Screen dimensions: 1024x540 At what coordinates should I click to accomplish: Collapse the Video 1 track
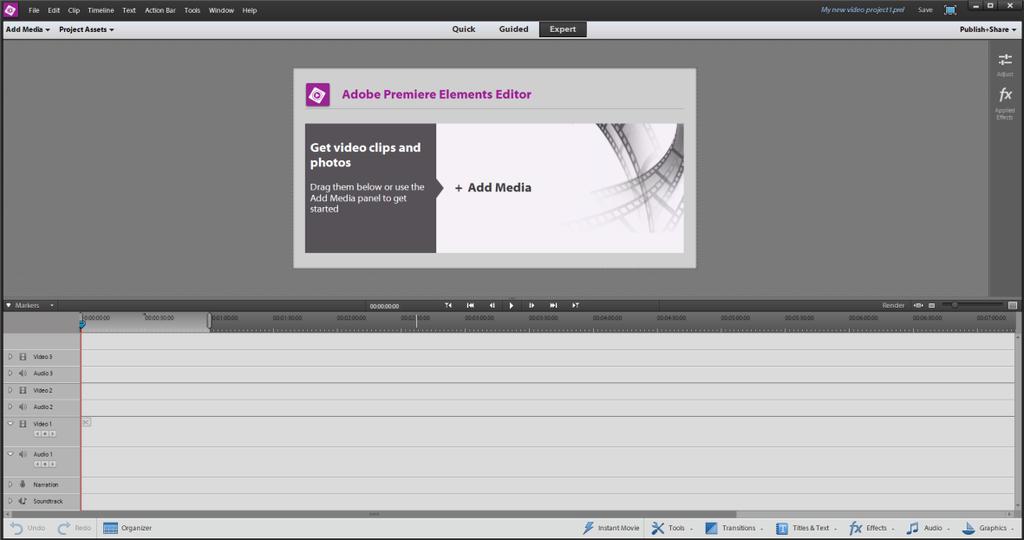click(x=10, y=423)
